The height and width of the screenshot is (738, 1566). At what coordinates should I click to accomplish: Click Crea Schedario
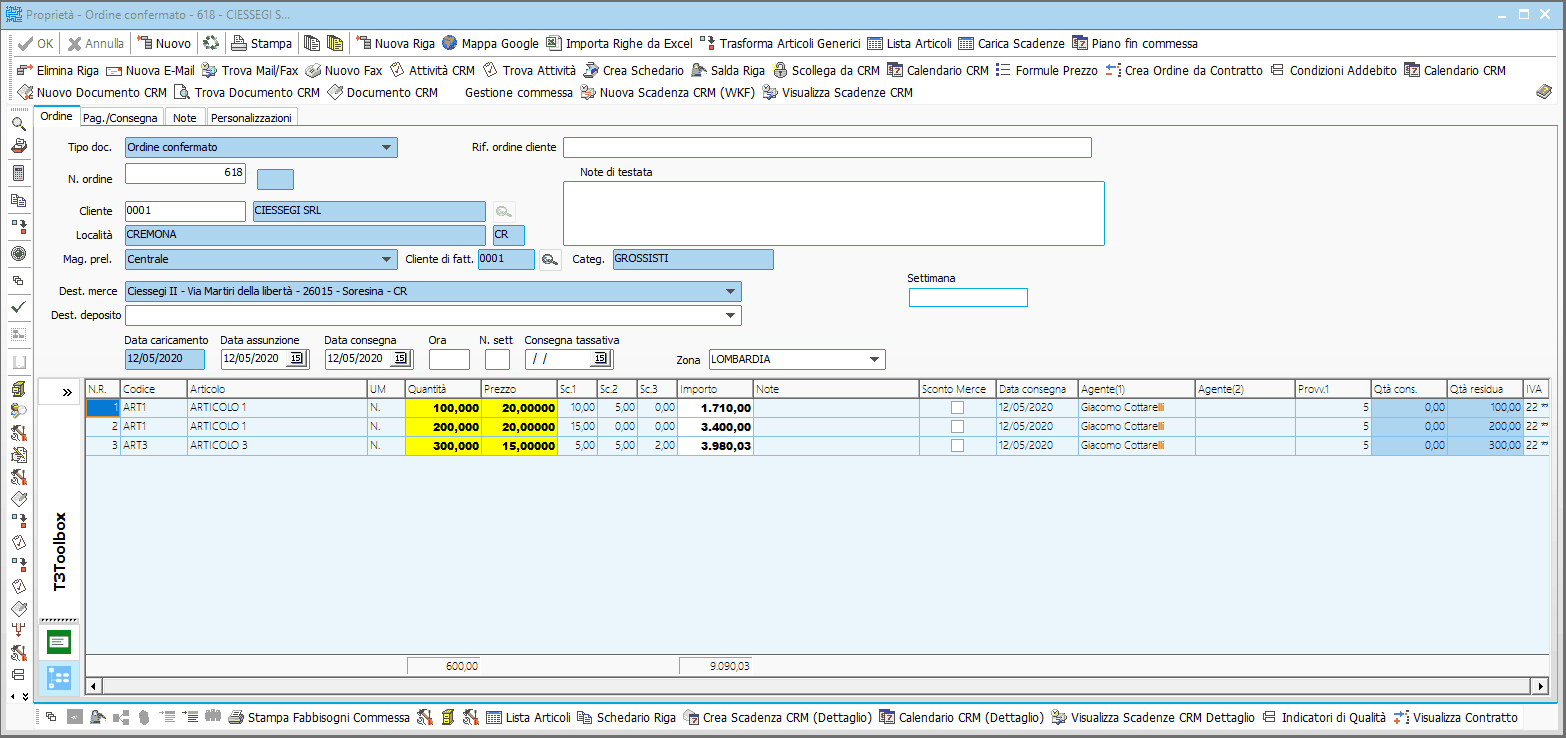pos(633,71)
